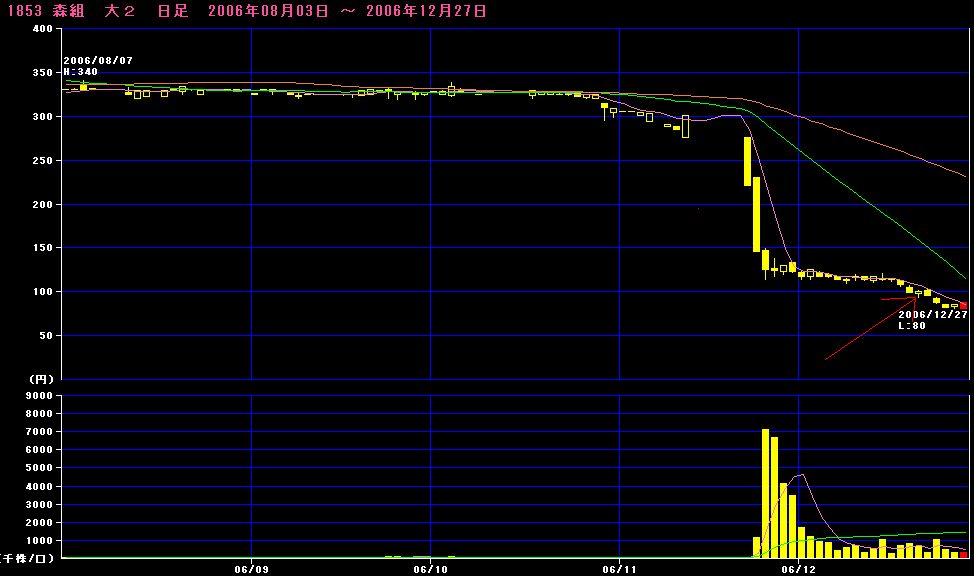974x576 pixels.
Task: Click the 4000 volume axis label
Action: (x=39, y=487)
